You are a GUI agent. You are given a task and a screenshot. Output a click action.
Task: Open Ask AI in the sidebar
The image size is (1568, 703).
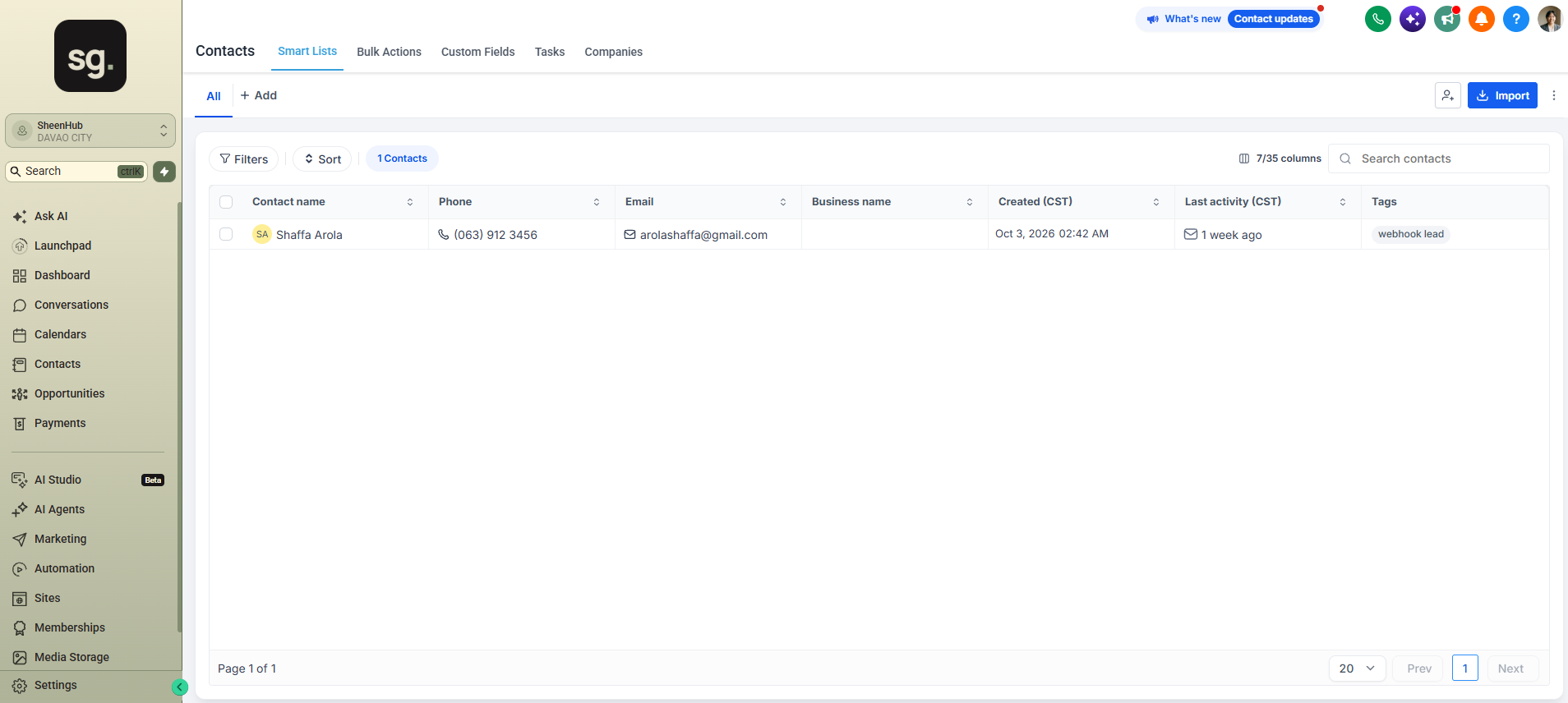pyautogui.click(x=51, y=216)
